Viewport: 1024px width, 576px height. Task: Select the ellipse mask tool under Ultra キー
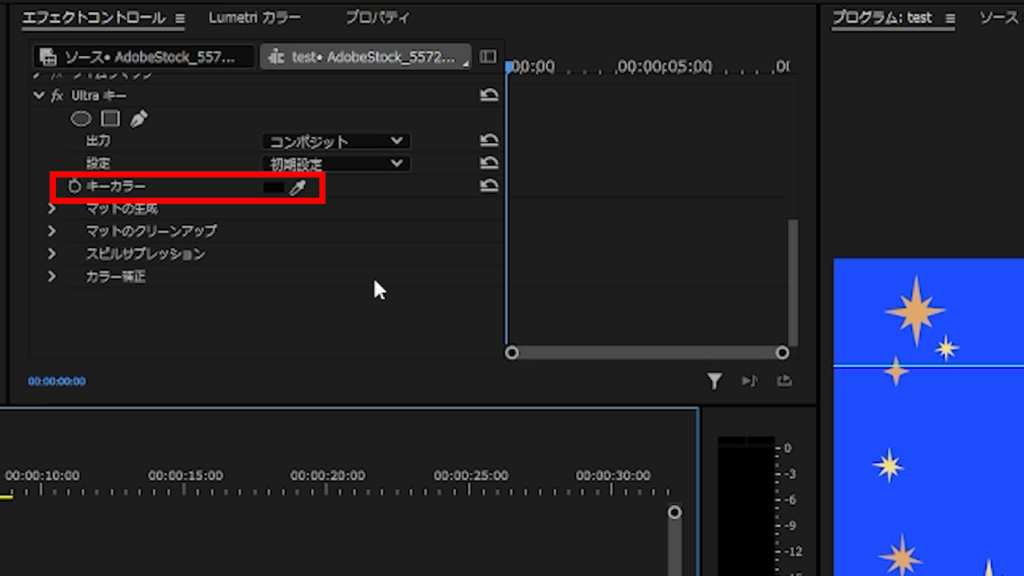[81, 119]
